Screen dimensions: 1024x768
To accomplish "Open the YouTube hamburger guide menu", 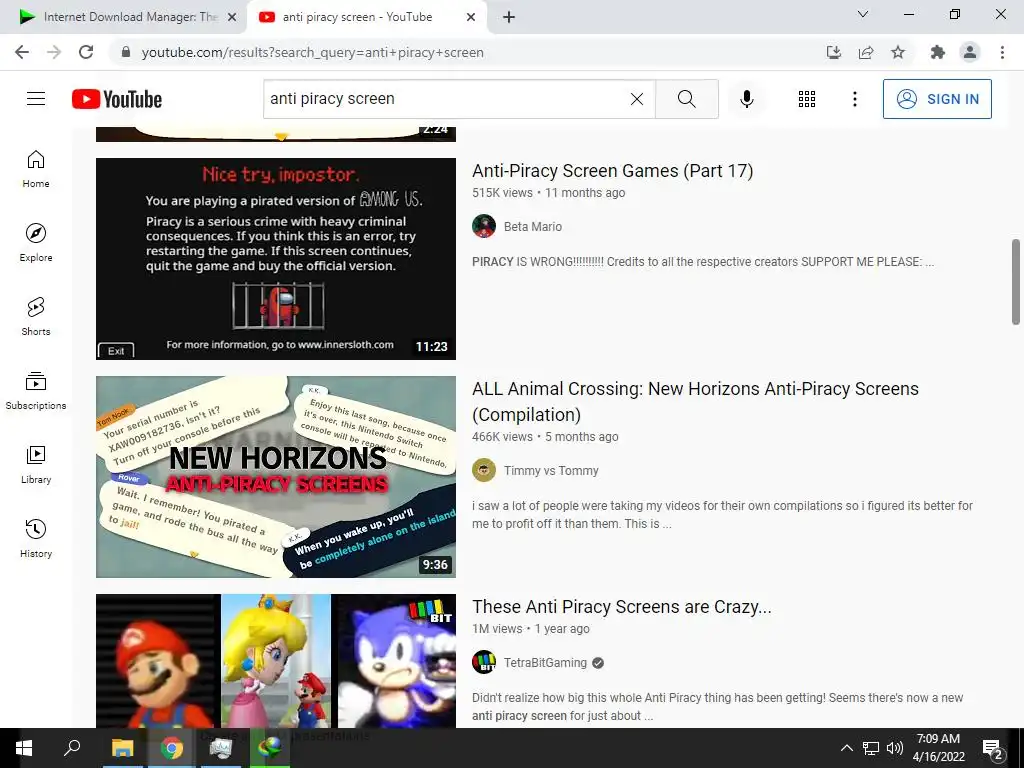I will [x=36, y=99].
